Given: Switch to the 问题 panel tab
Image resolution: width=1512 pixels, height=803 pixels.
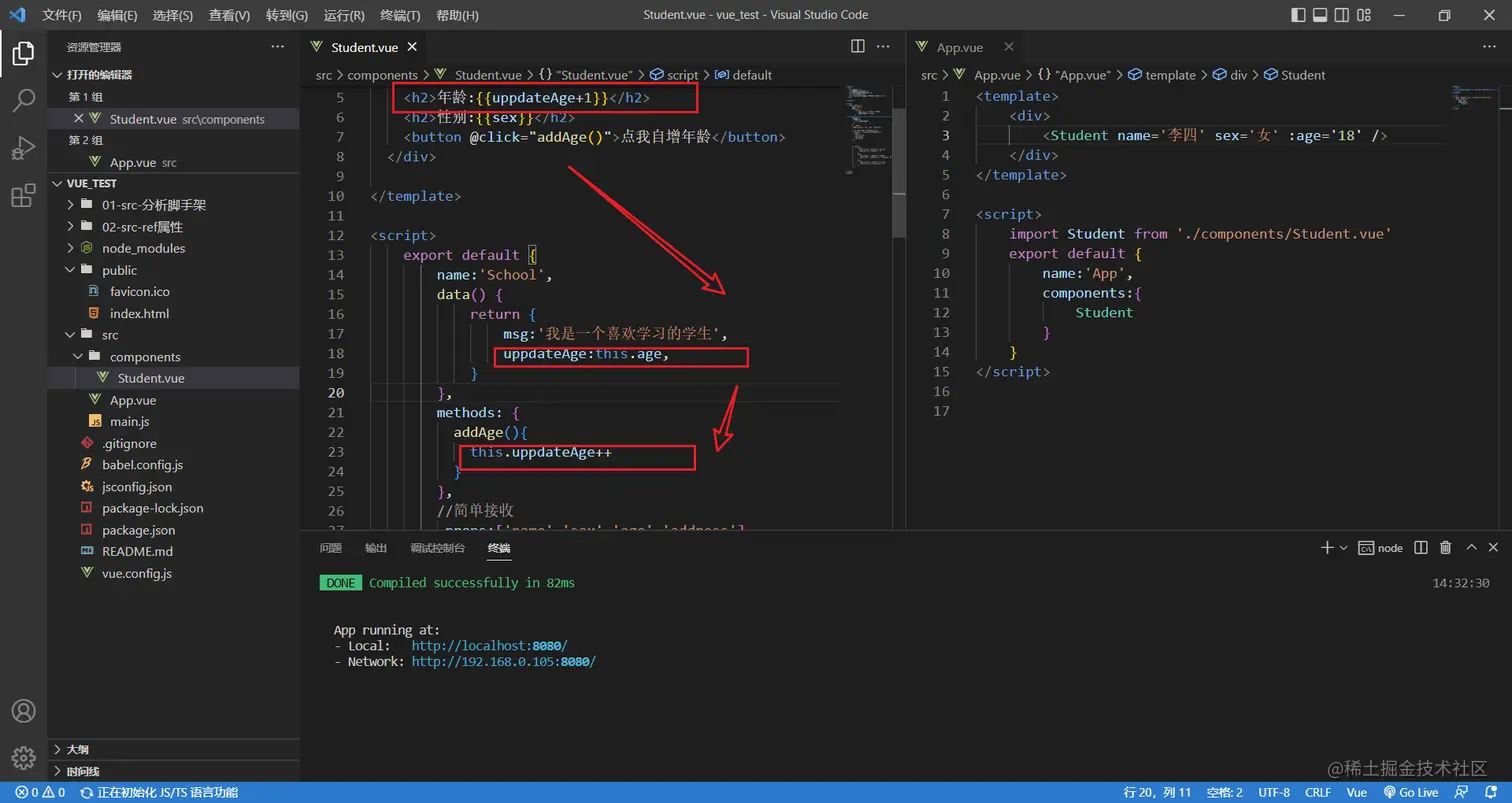Looking at the screenshot, I should 331,548.
